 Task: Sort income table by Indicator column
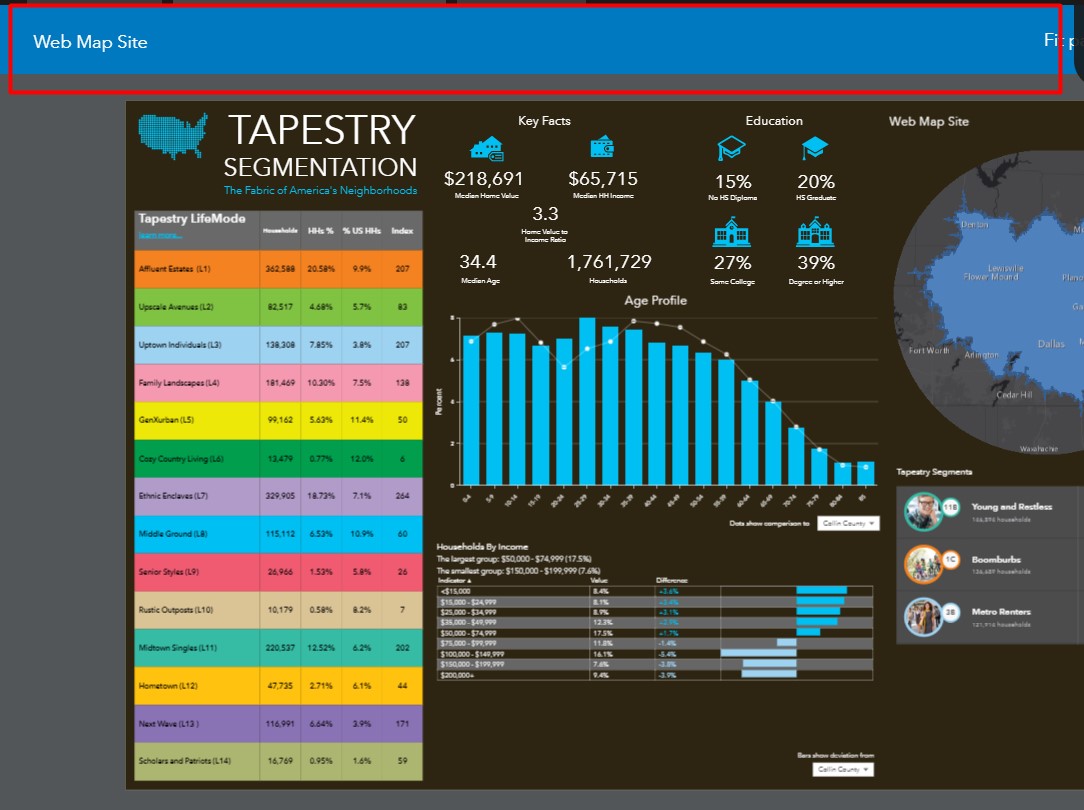pyautogui.click(x=455, y=581)
